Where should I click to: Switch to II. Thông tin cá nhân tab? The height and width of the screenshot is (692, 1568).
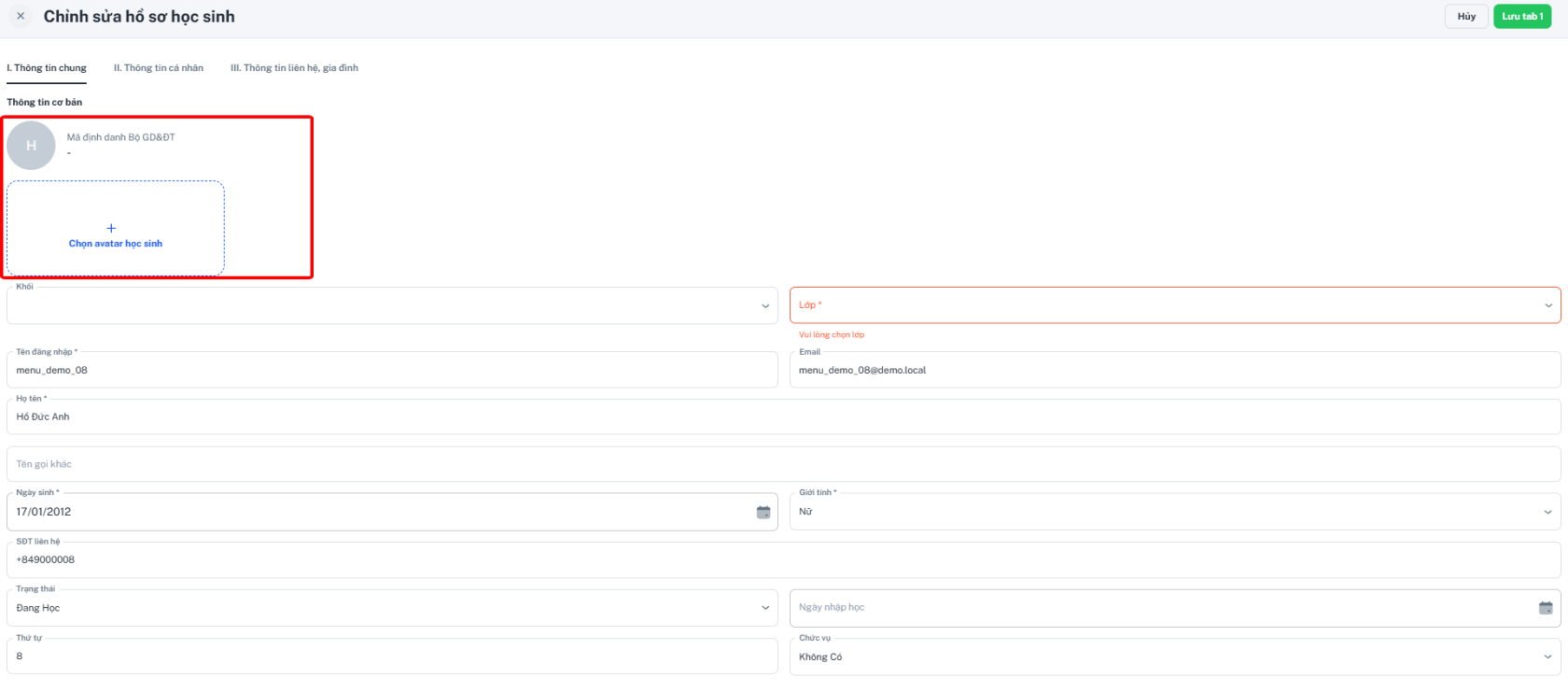point(159,68)
